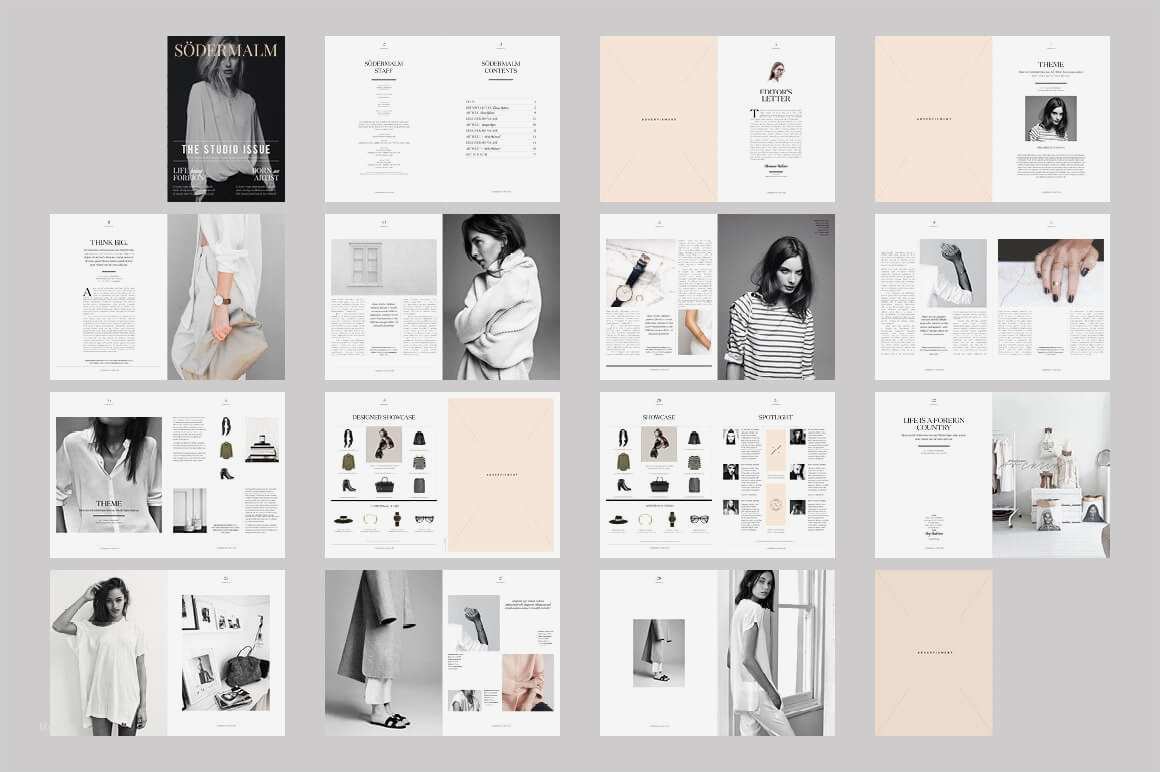This screenshot has height=772, width=1160.
Task: Select the "Designed Showcase" title text
Action: click(x=384, y=416)
